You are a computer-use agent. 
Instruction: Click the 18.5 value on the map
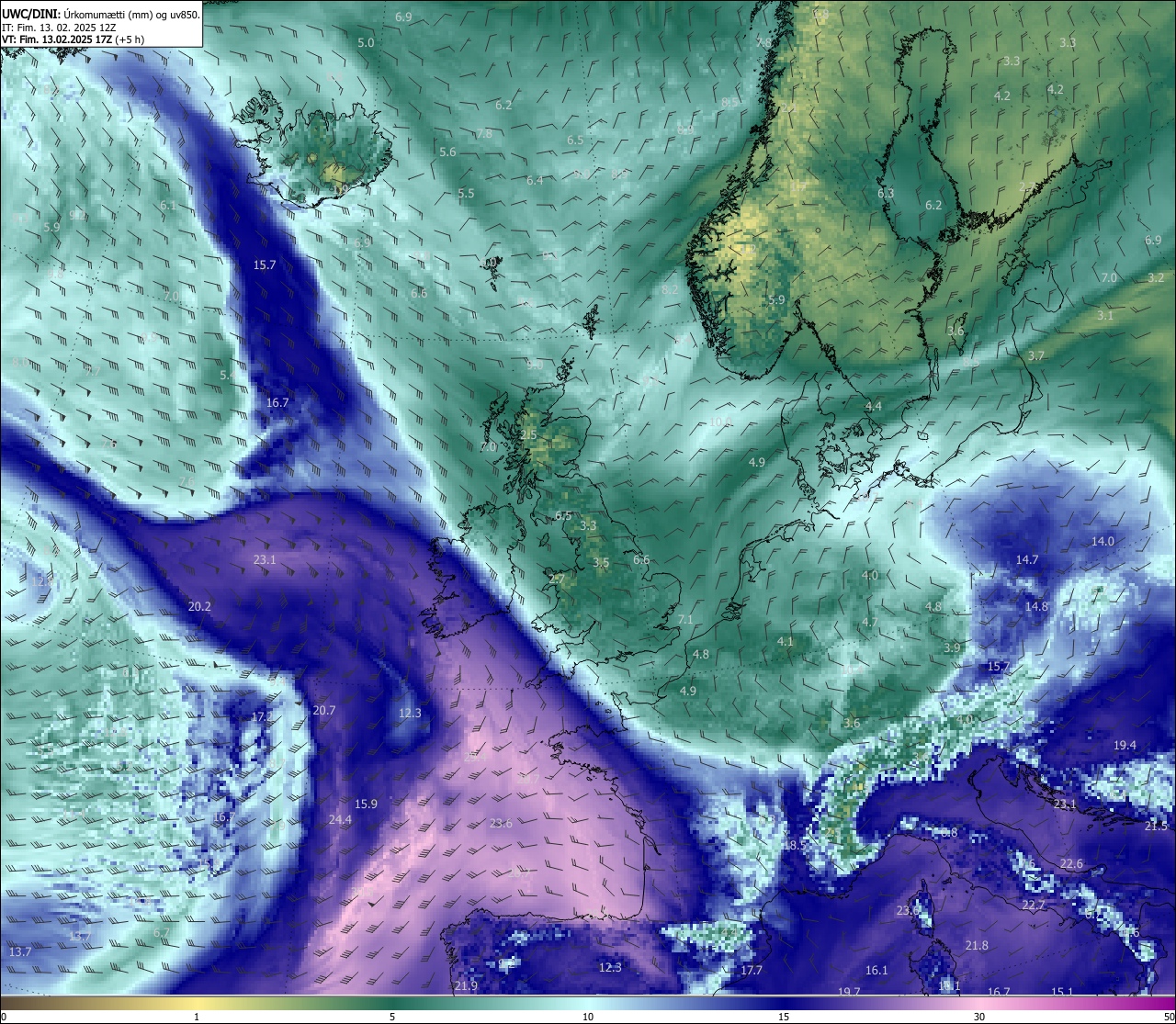click(795, 844)
